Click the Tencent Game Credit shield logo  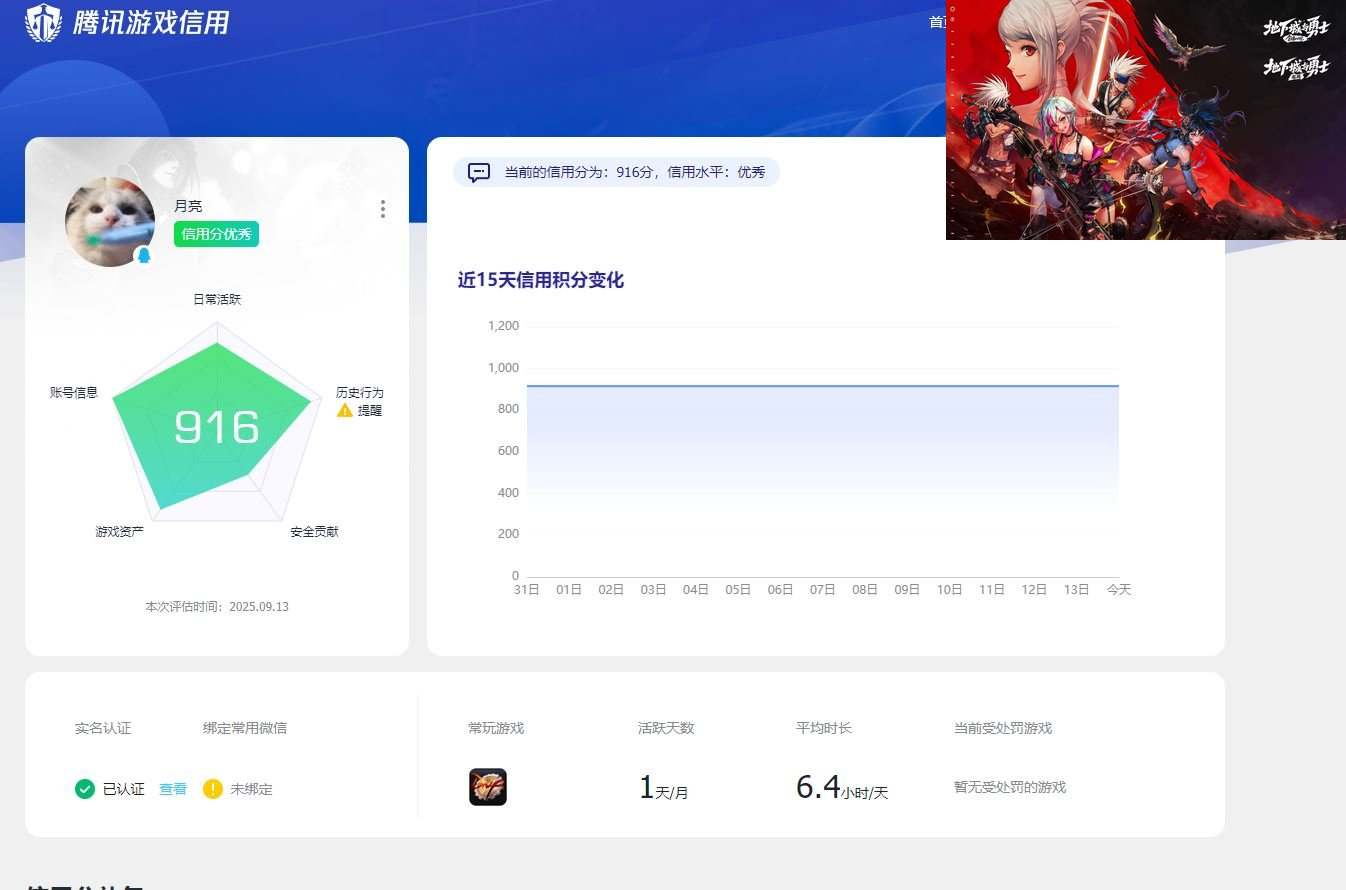pos(43,22)
